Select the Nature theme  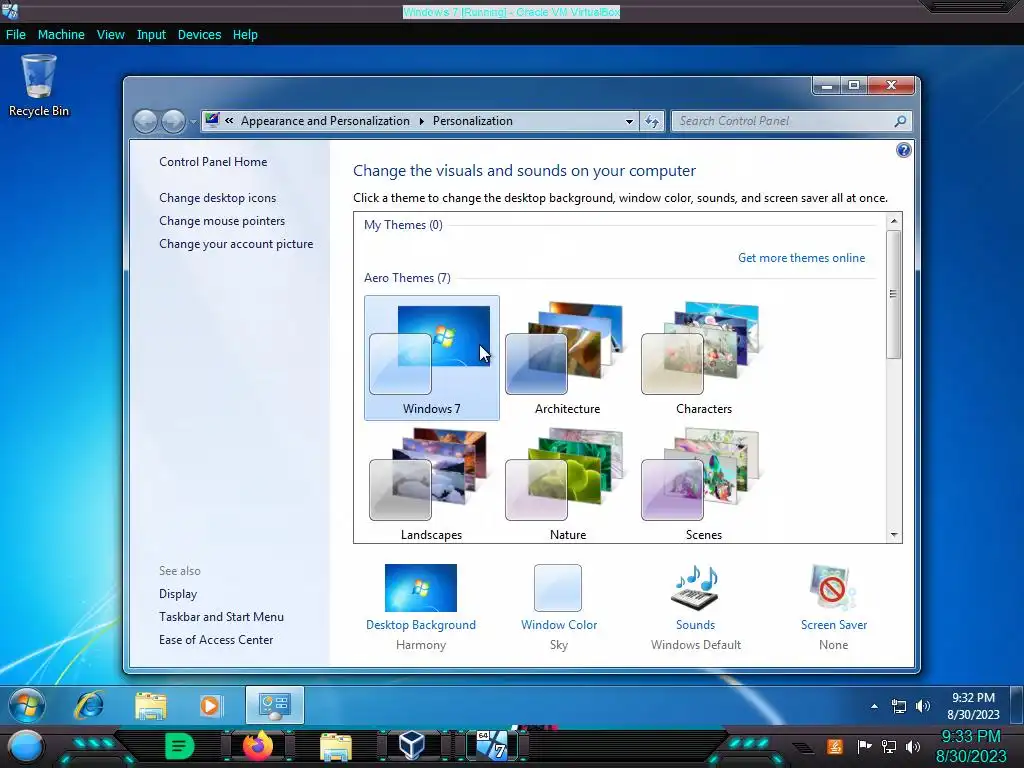click(x=568, y=484)
